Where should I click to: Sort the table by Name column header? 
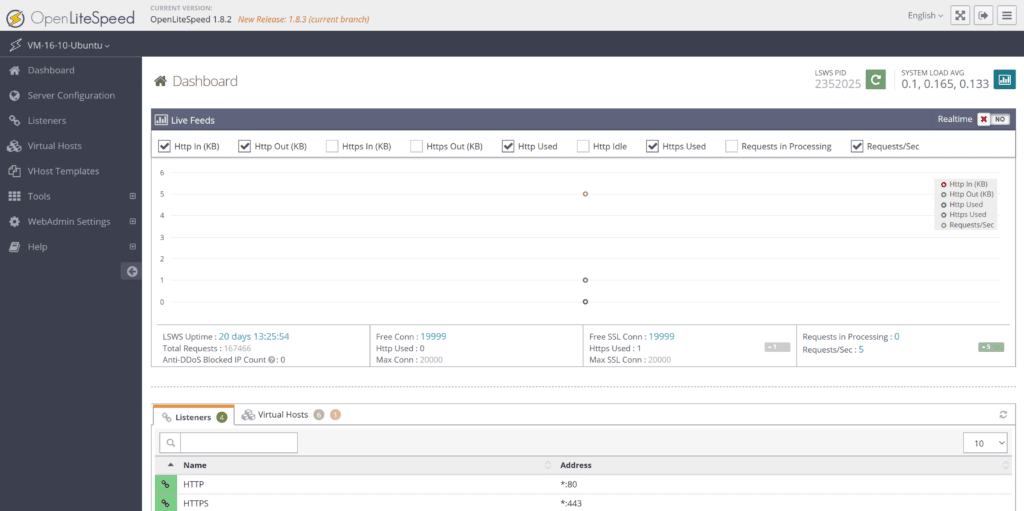(194, 465)
